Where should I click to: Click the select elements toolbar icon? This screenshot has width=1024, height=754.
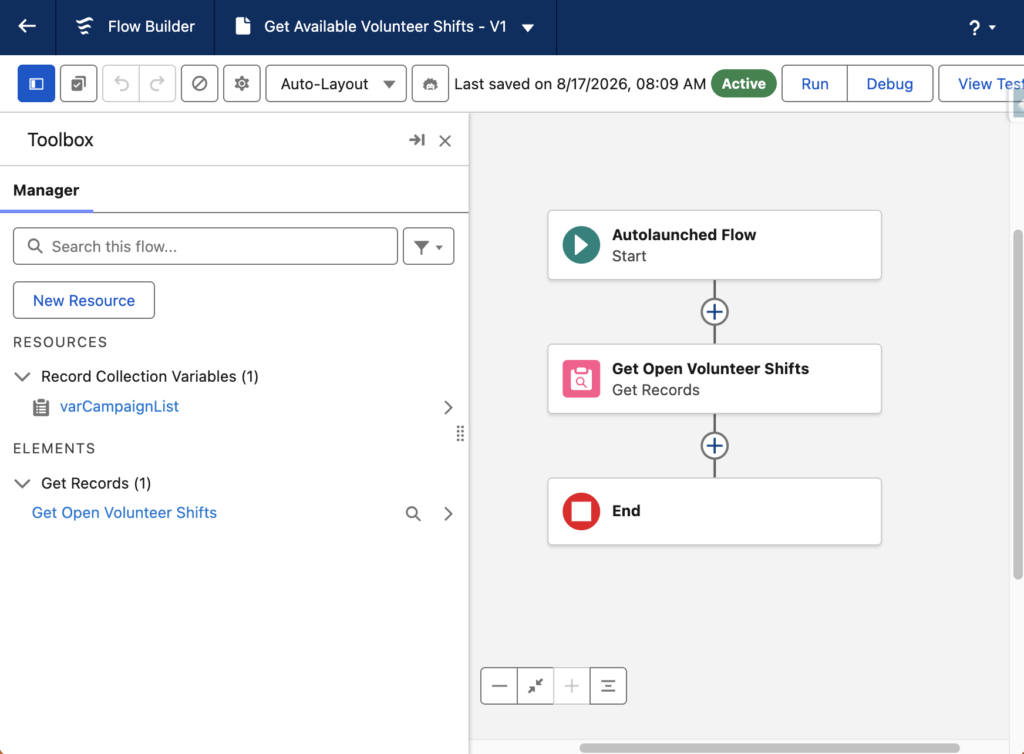78,84
